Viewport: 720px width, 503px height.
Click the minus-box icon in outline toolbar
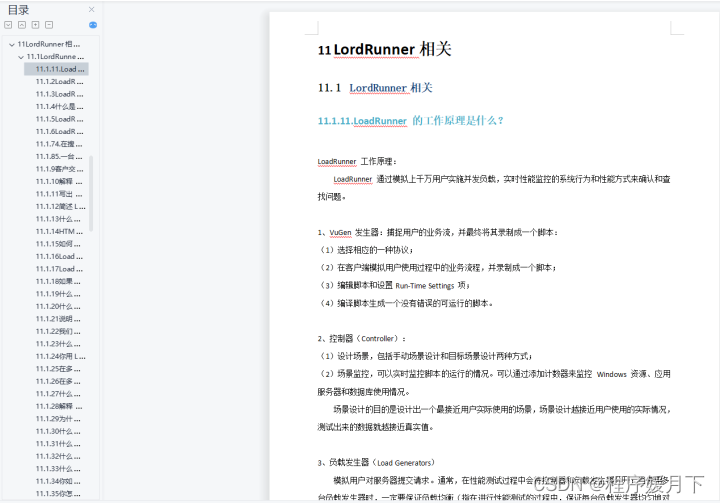point(49,25)
